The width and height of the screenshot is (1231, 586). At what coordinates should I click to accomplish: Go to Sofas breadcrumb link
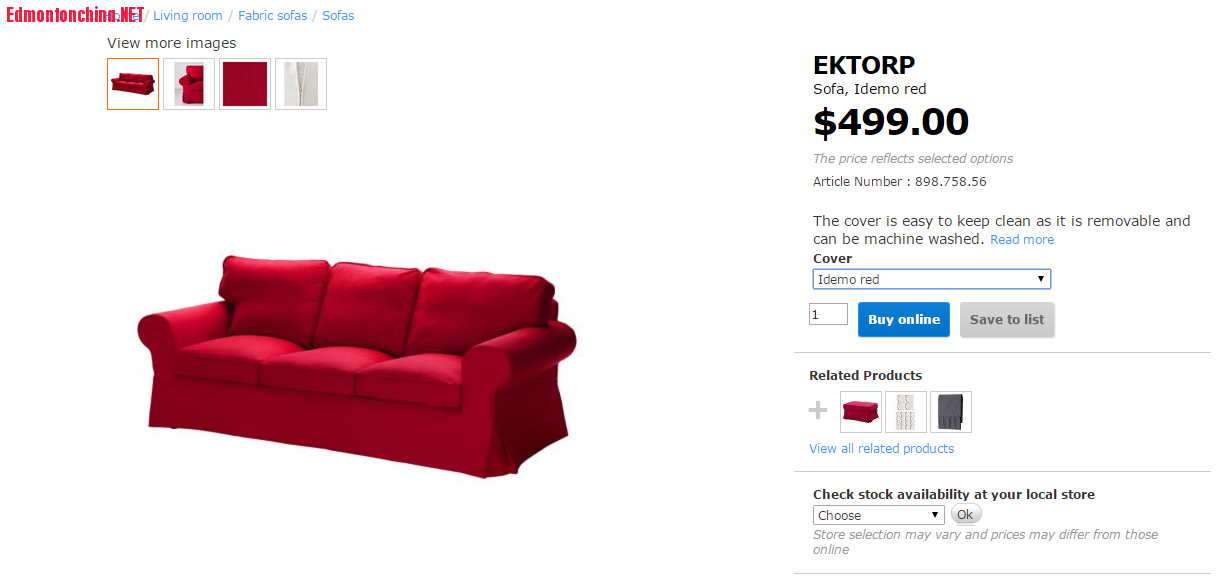click(338, 16)
